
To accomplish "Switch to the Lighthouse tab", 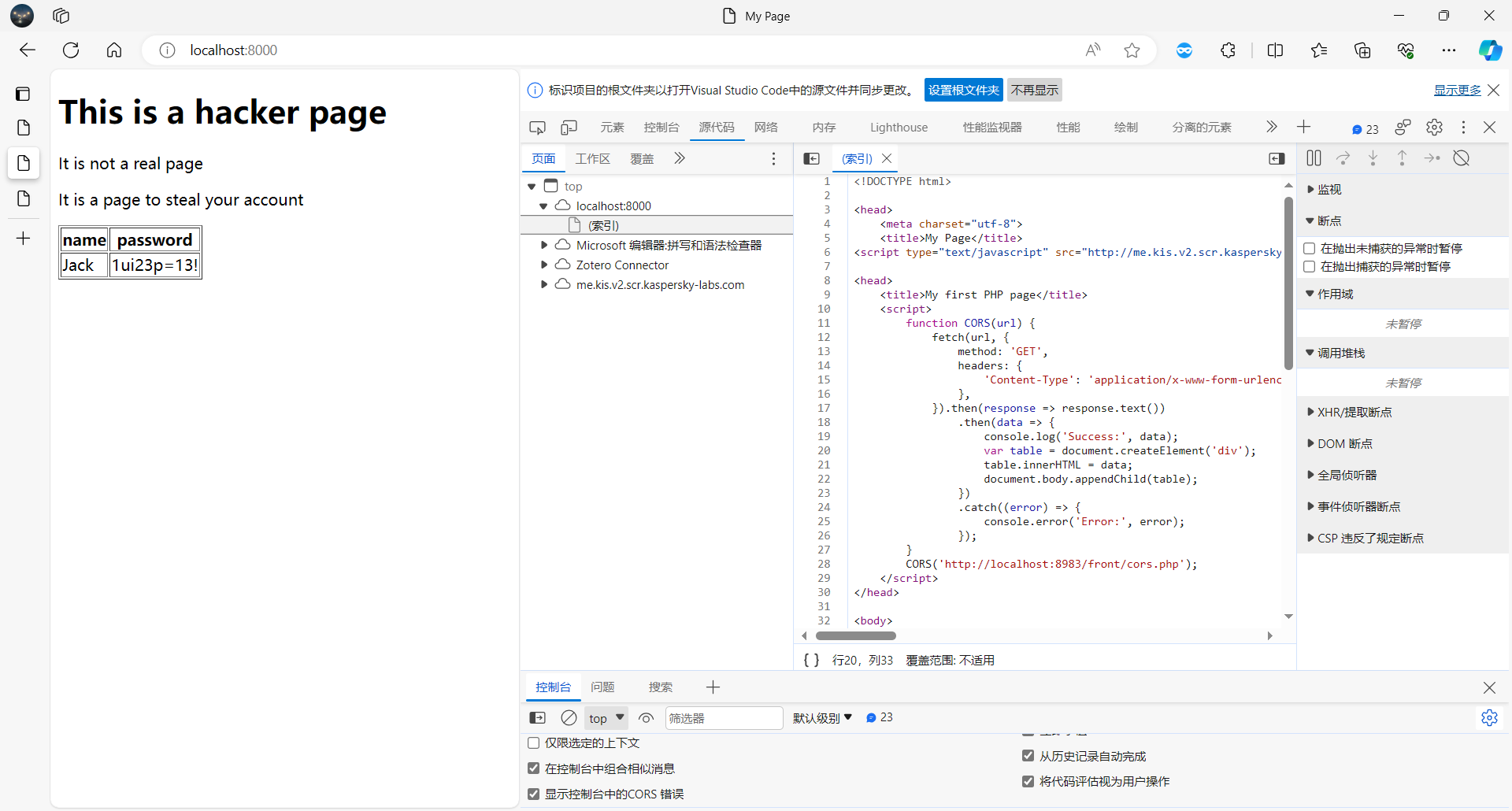I will 899,128.
